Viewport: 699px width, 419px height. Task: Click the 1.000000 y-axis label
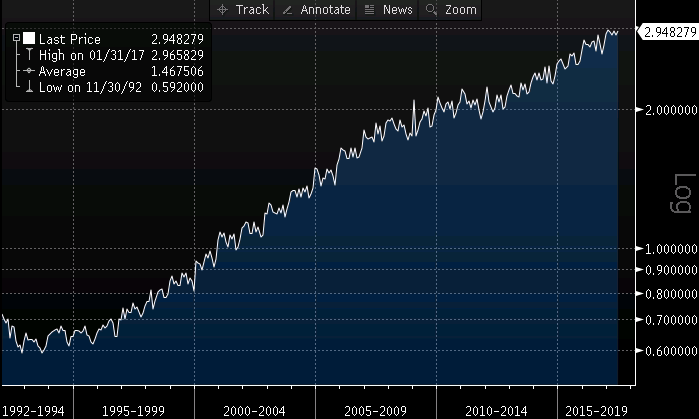671,249
